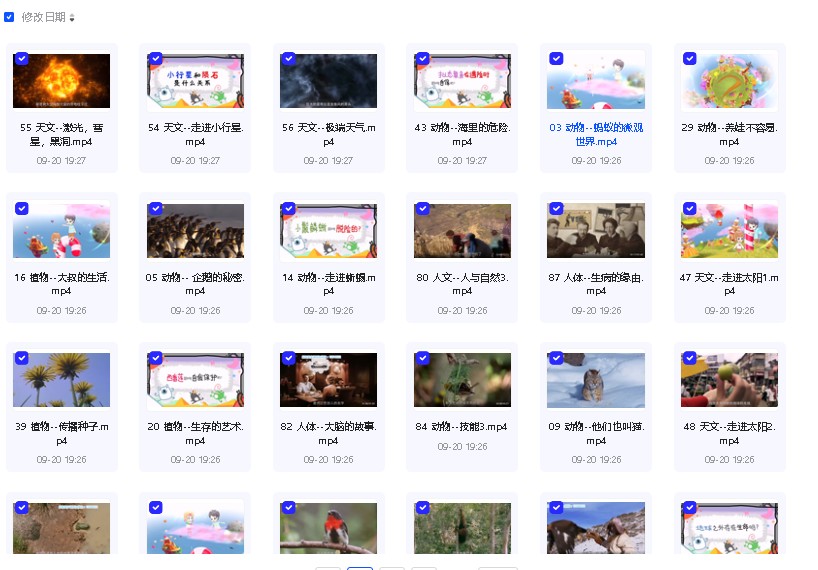
Task: Click the 03 动物--蚂蚁的微观世界.mp4 file name link
Action: pos(595,134)
